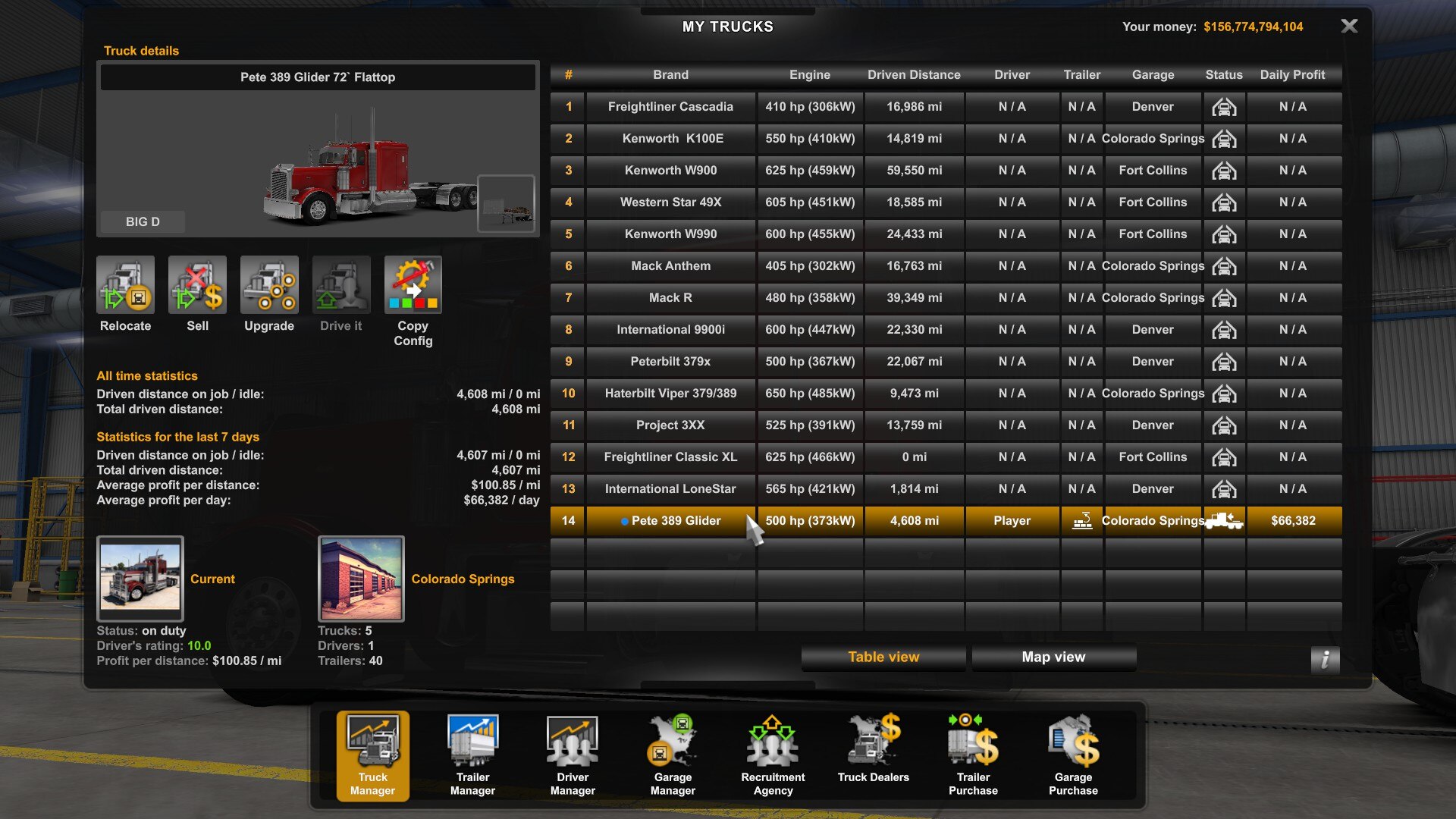Sort by Engine column header
This screenshot has height=819, width=1456.
[810, 75]
